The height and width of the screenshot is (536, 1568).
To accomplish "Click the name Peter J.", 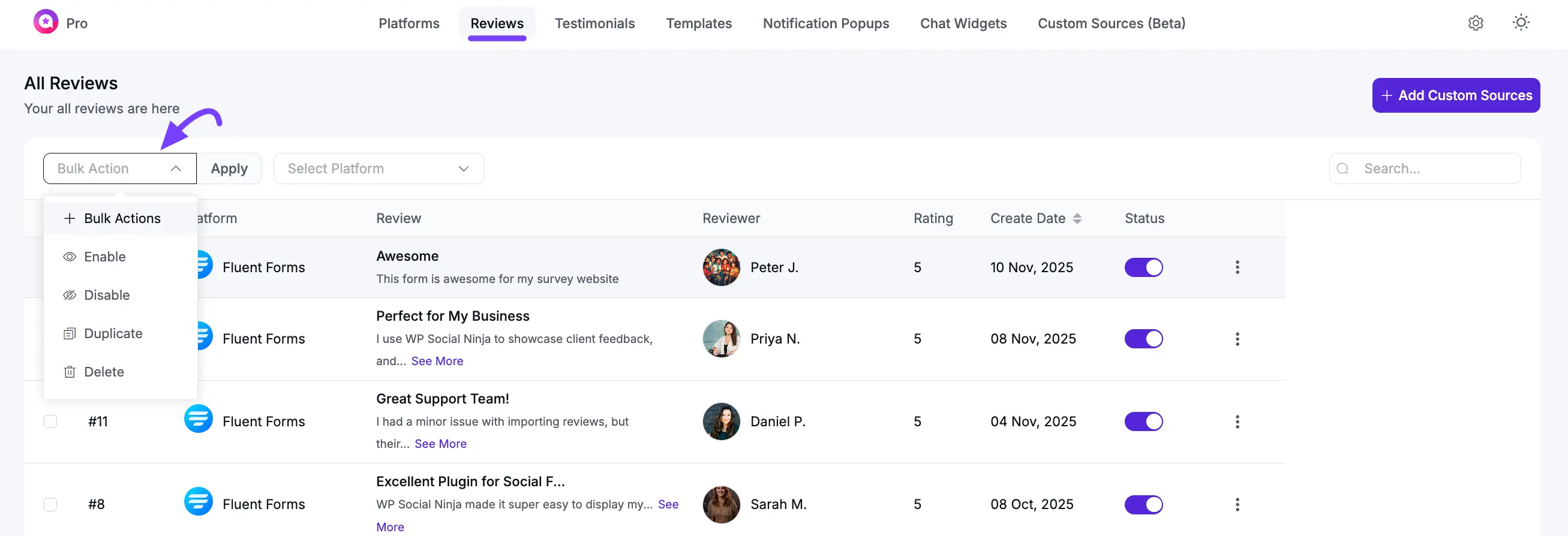I will tap(774, 267).
